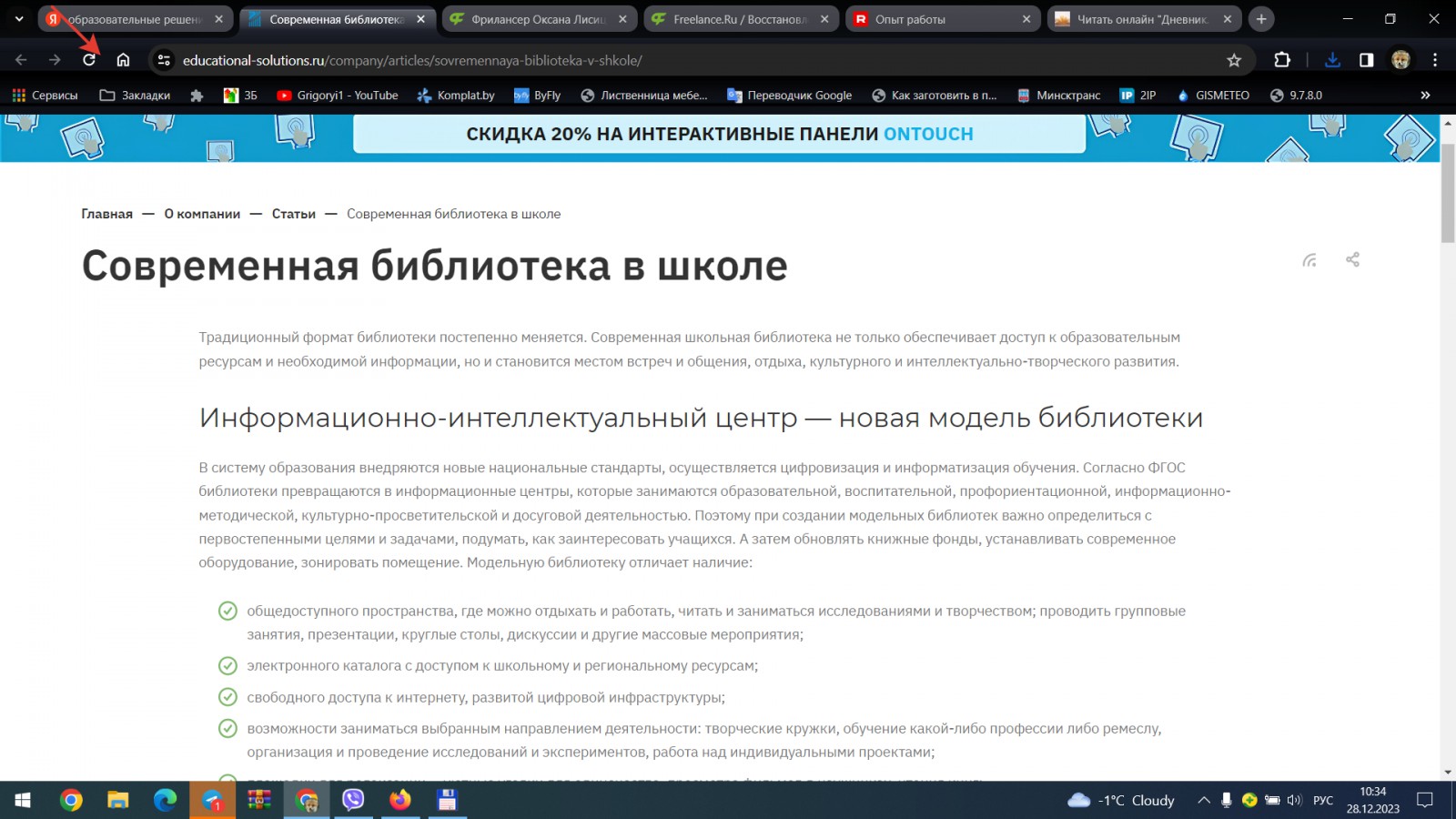Open the Komplat.by bookmark

456,96
